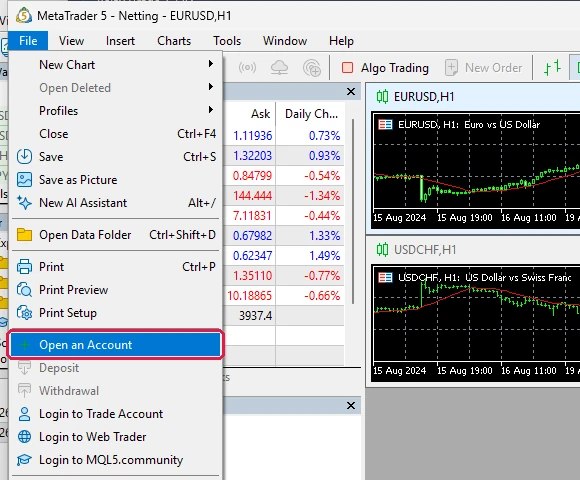Select Close in the File menu
The image size is (580, 480).
point(116,133)
